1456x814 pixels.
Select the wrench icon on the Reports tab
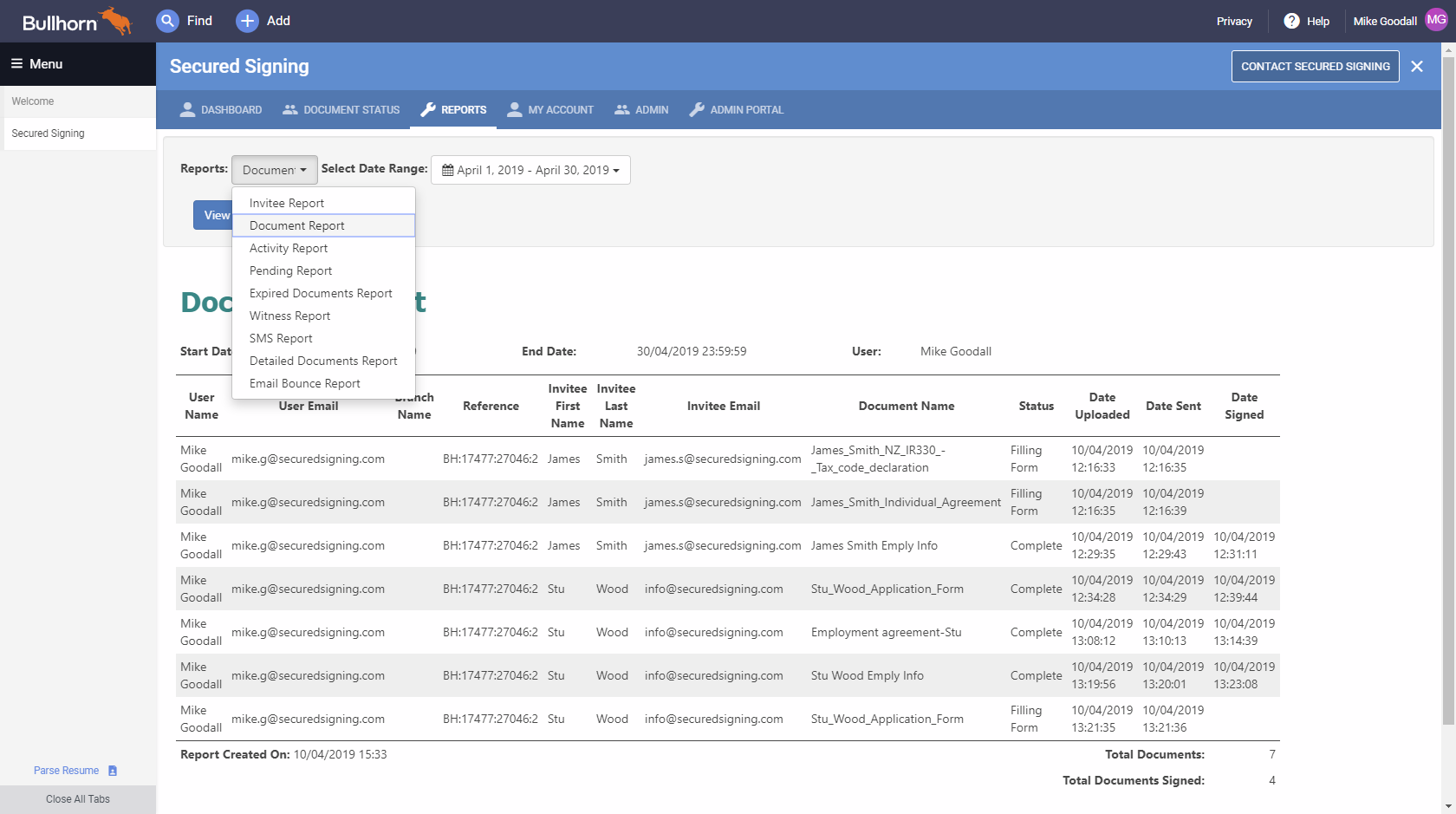click(428, 109)
